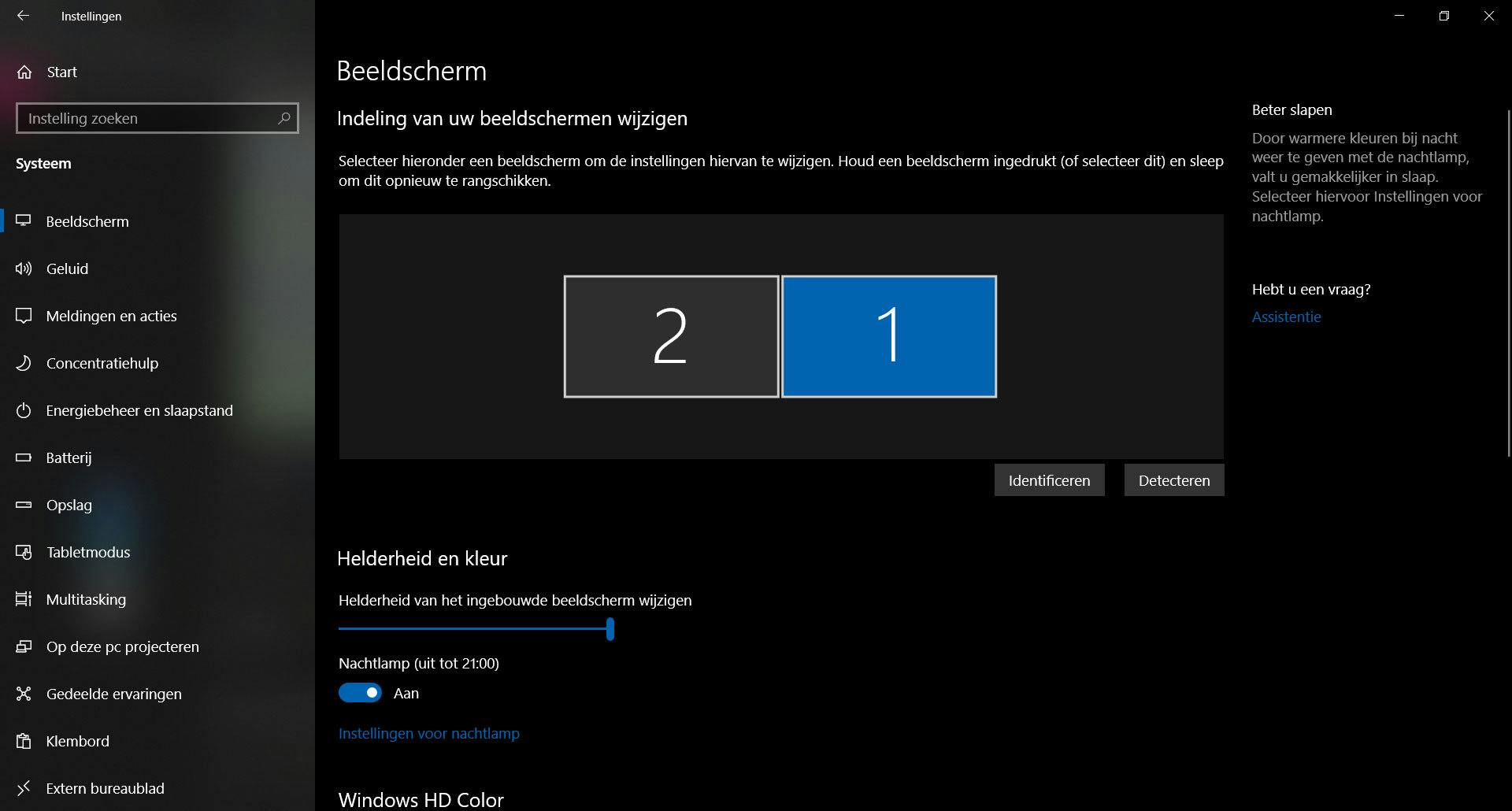Minimize the Instellingen window
The width and height of the screenshot is (1512, 811).
1399,16
